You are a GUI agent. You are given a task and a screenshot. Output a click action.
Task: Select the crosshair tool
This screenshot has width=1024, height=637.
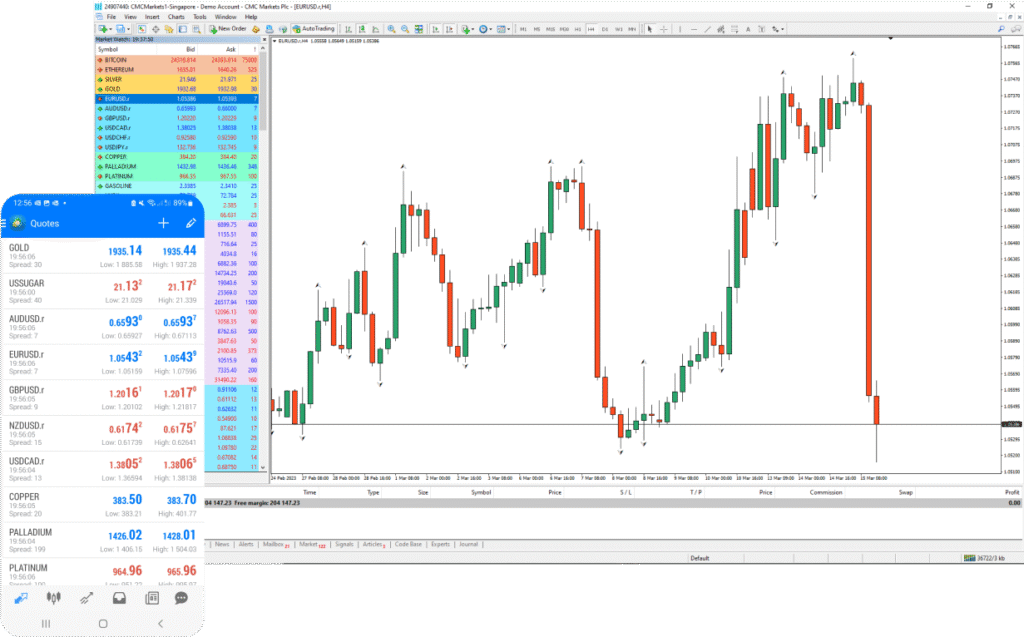point(664,29)
